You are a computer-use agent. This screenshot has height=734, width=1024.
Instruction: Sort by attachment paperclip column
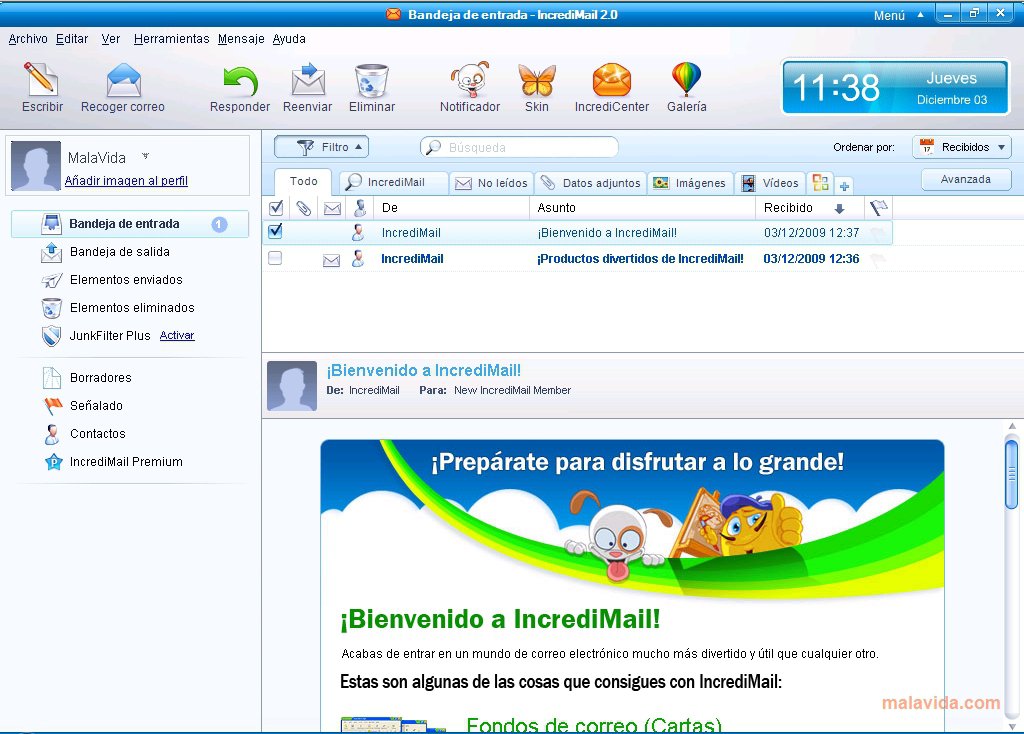(x=303, y=208)
